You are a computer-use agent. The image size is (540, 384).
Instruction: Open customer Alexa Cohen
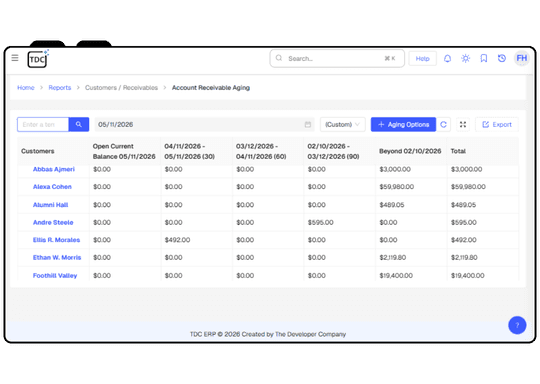tap(52, 187)
